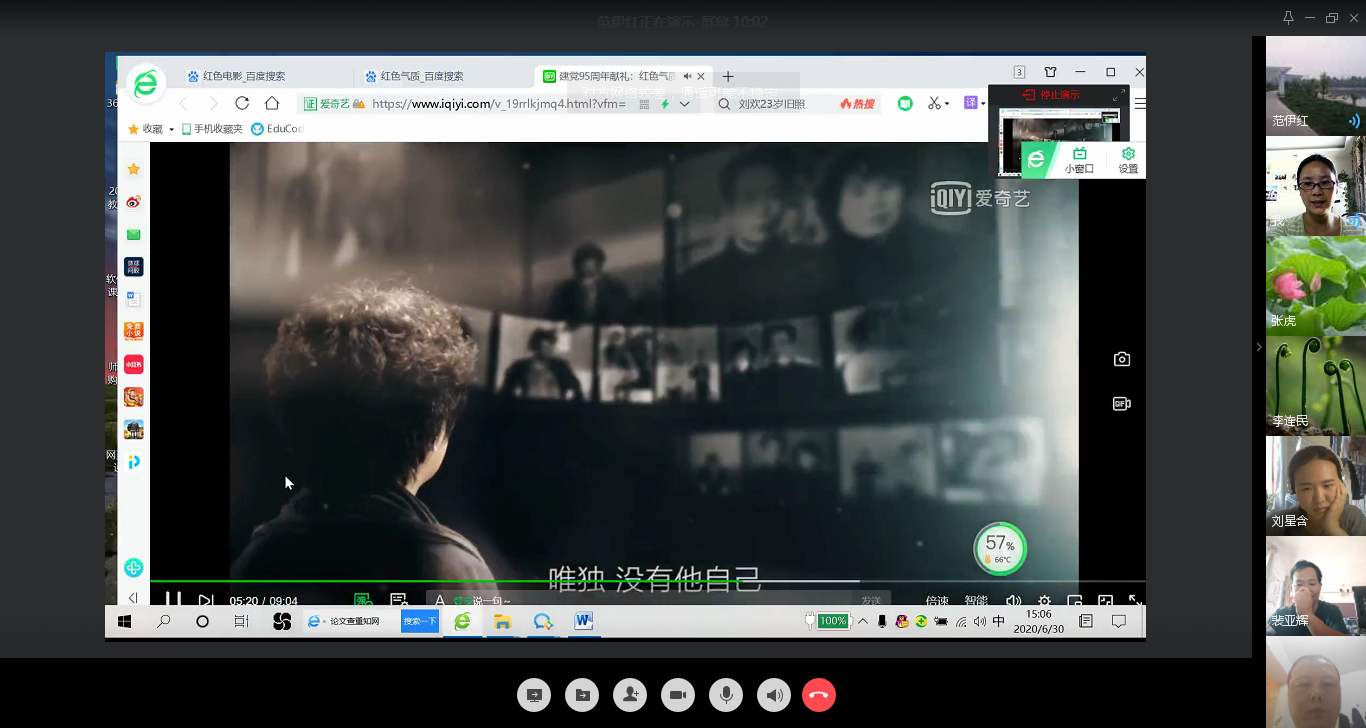This screenshot has height=728, width=1366.
Task: Collapse the participants panel arrow
Action: [1259, 347]
